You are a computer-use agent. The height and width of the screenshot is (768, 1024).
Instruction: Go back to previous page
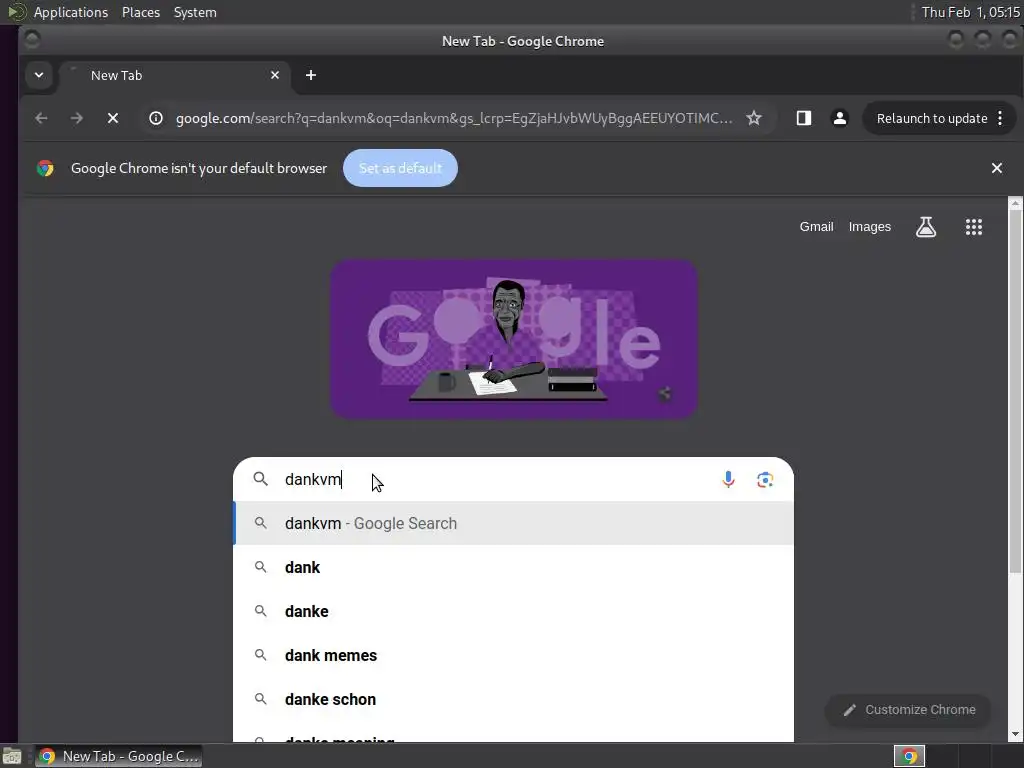[41, 118]
